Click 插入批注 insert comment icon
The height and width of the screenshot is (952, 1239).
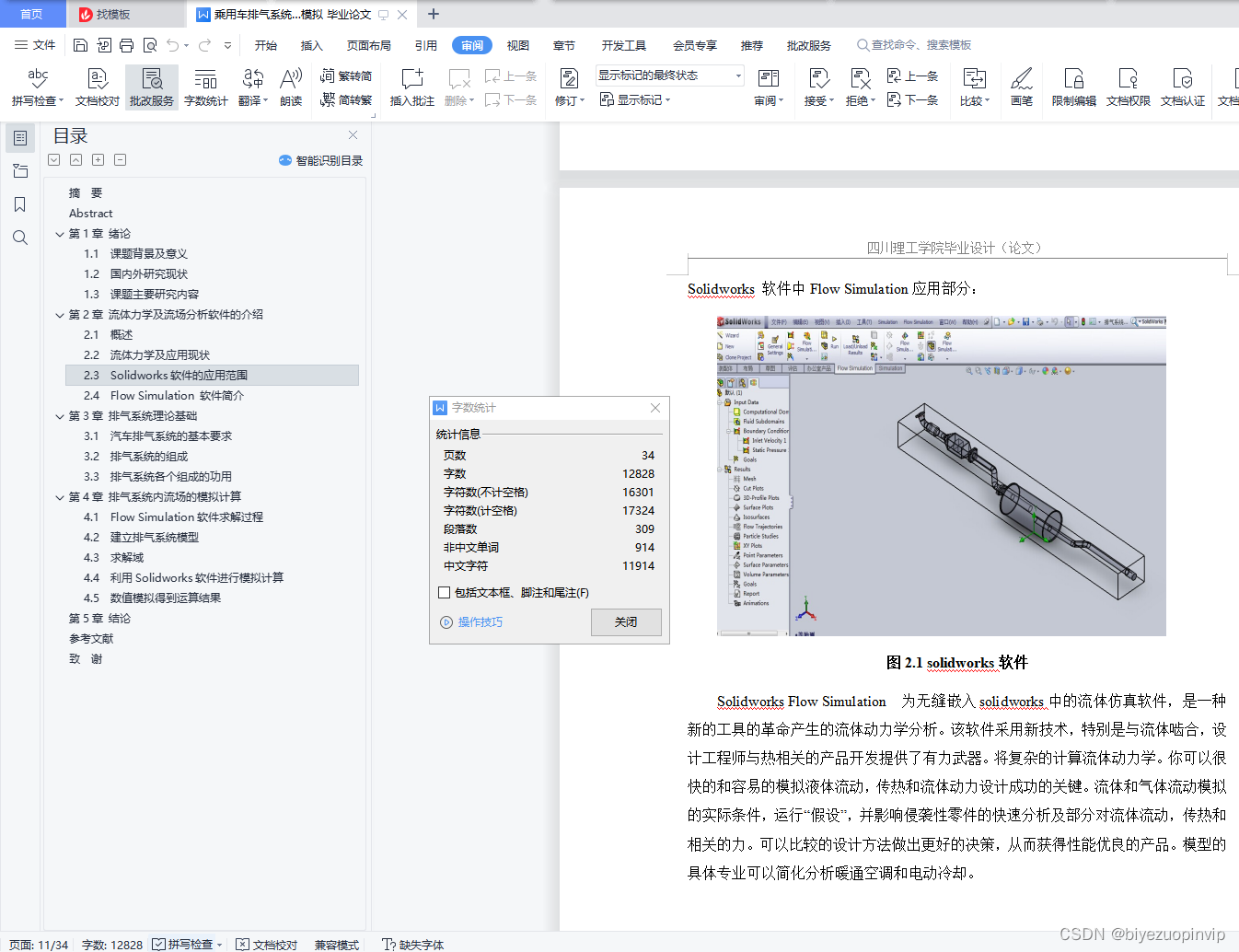(x=412, y=87)
